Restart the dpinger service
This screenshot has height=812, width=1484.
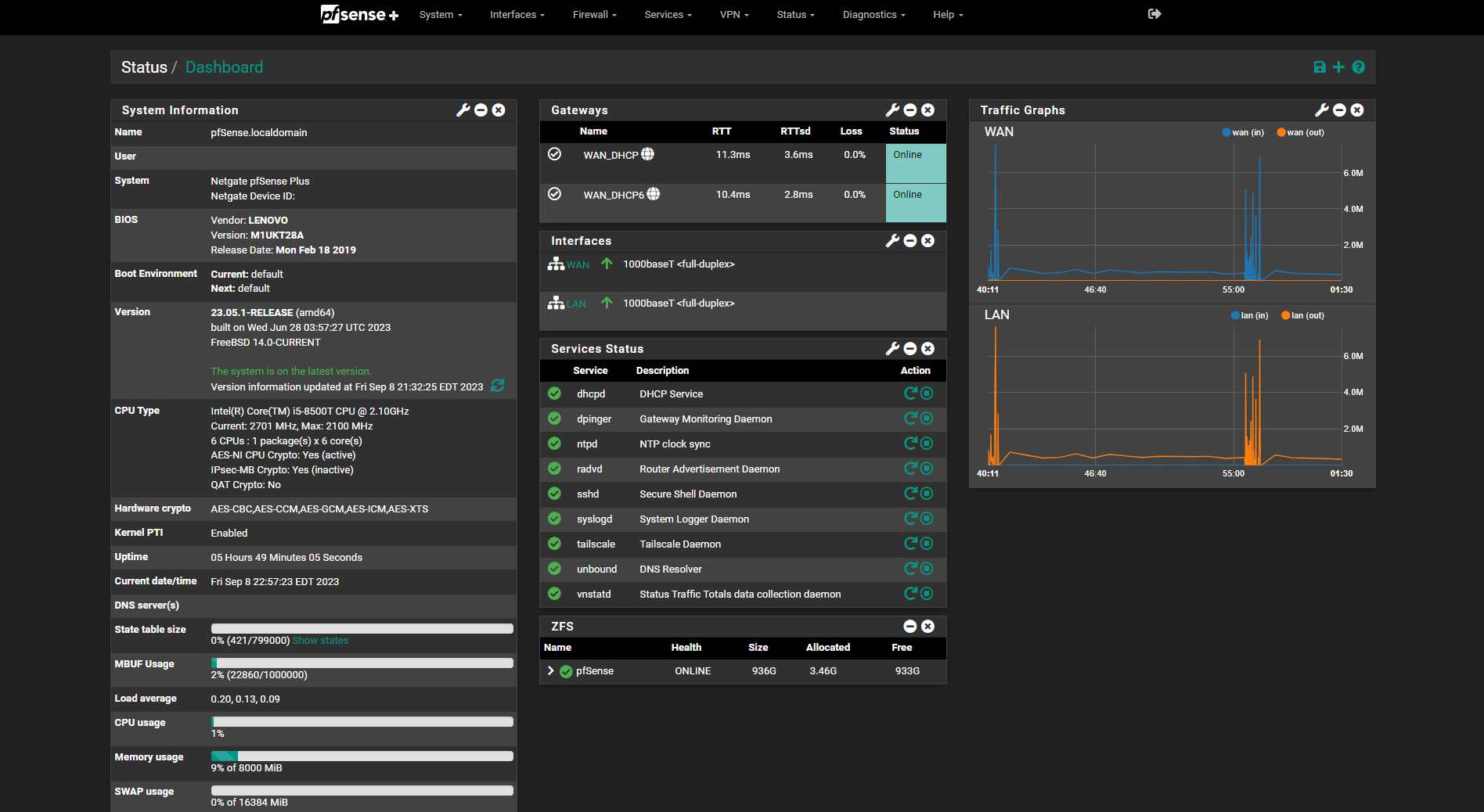click(x=910, y=419)
